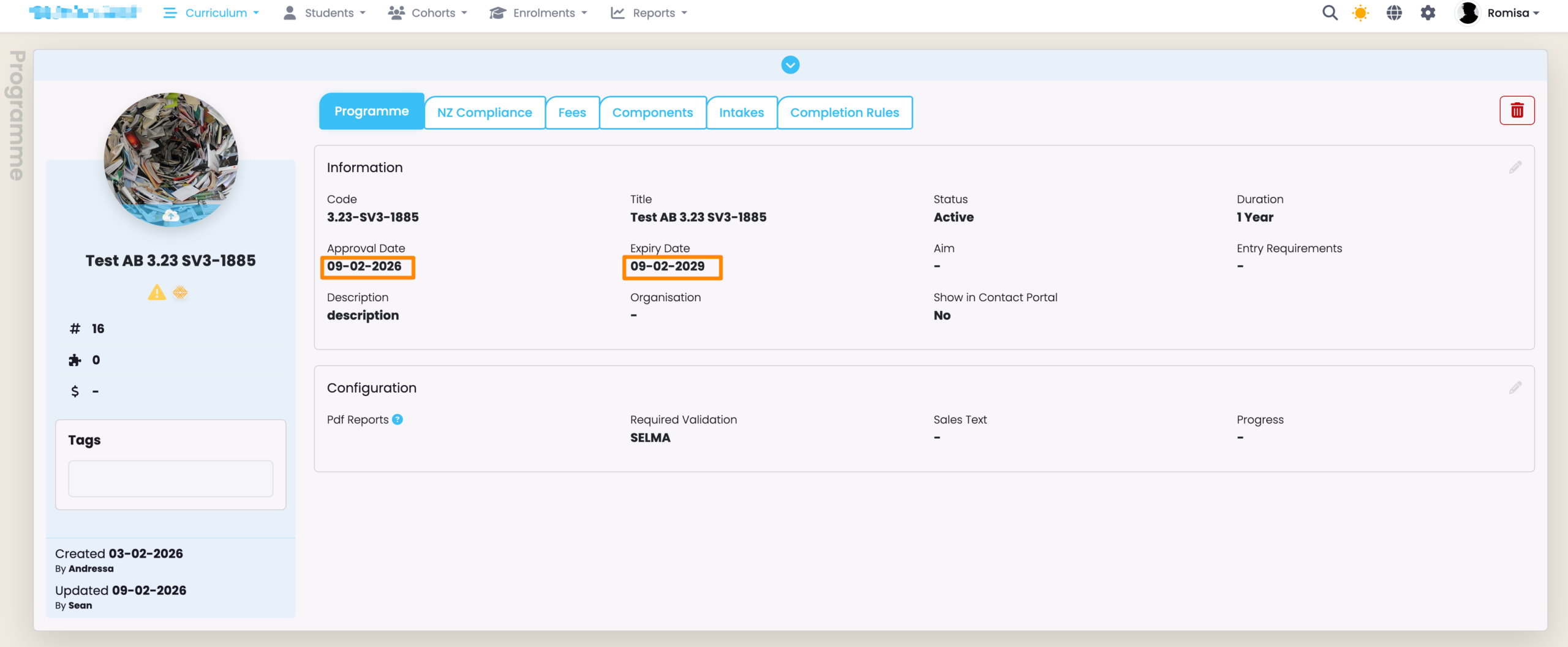Click the globe language icon
This screenshot has width=1568, height=647.
click(1394, 13)
